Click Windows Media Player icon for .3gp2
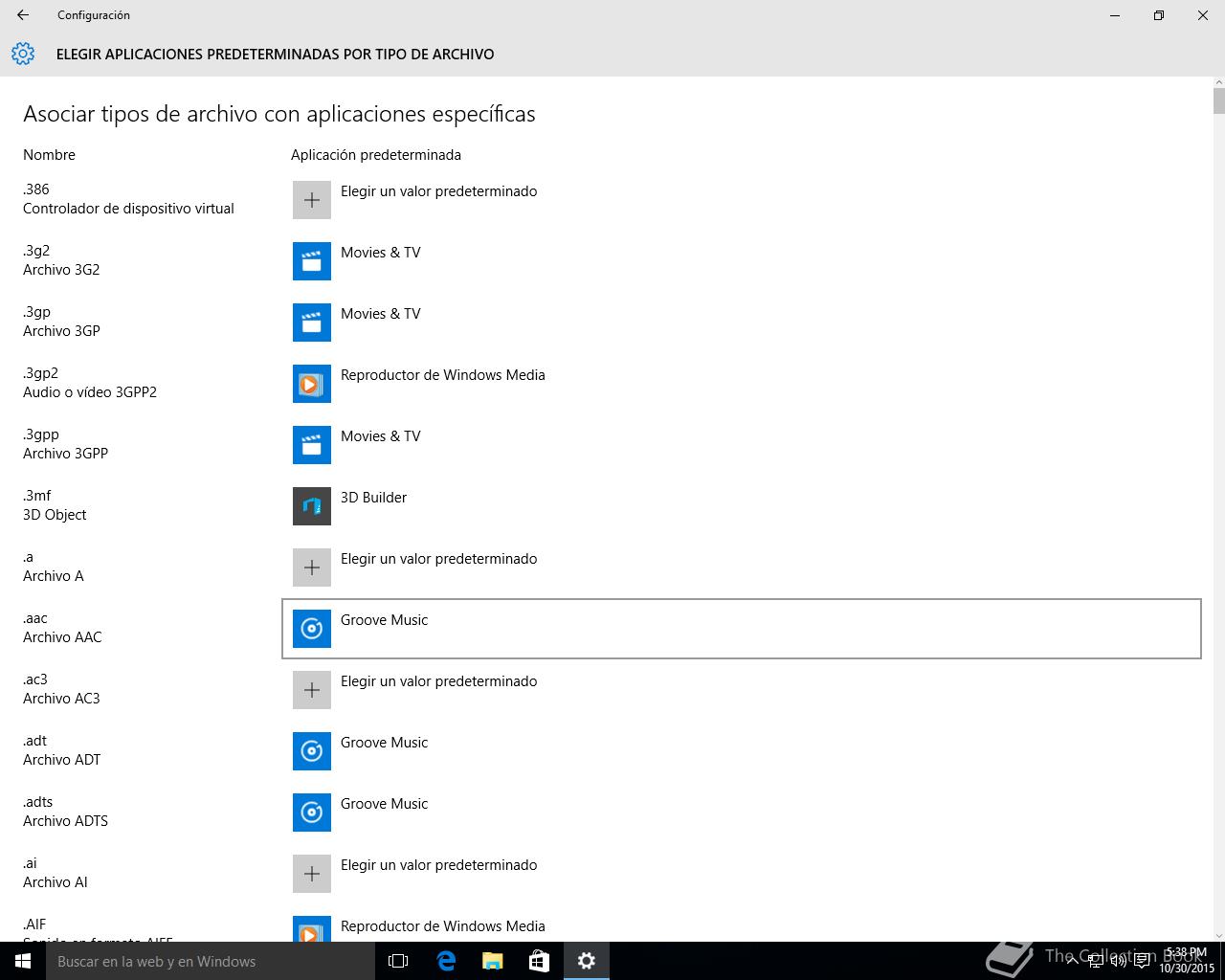The height and width of the screenshot is (980, 1225). pos(312,384)
